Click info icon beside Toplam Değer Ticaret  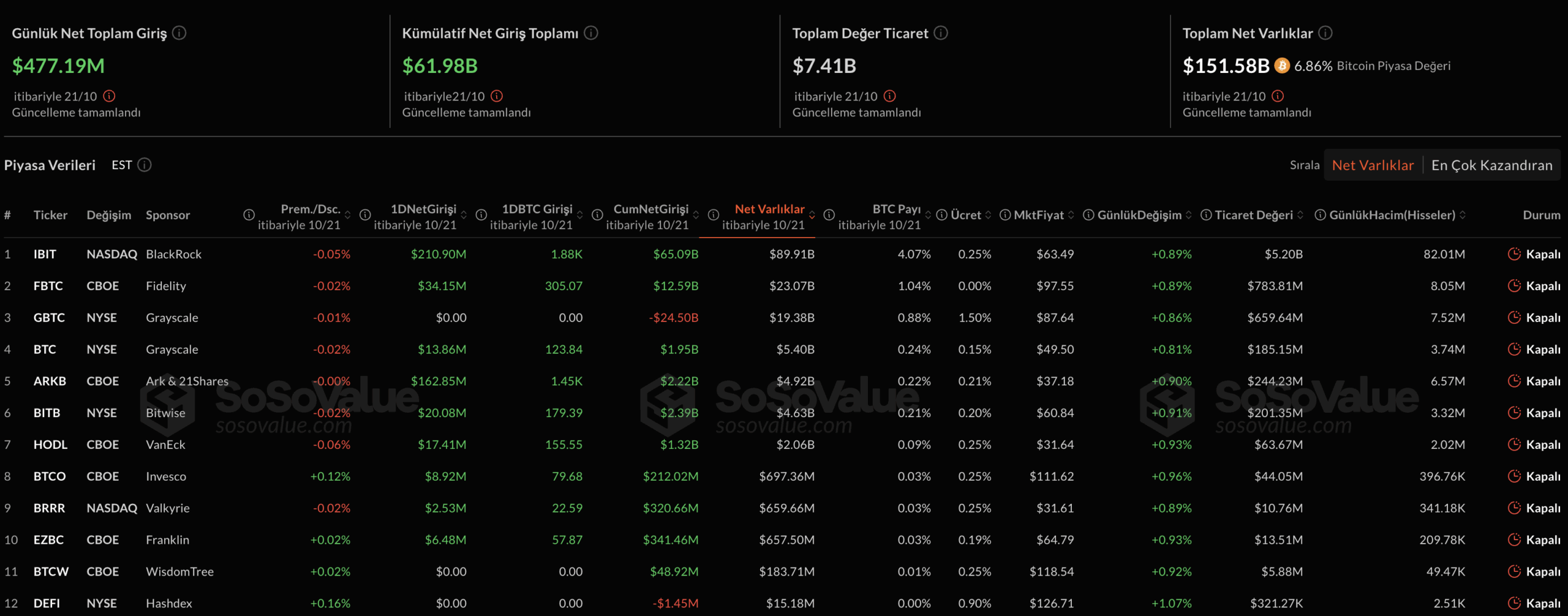(941, 33)
